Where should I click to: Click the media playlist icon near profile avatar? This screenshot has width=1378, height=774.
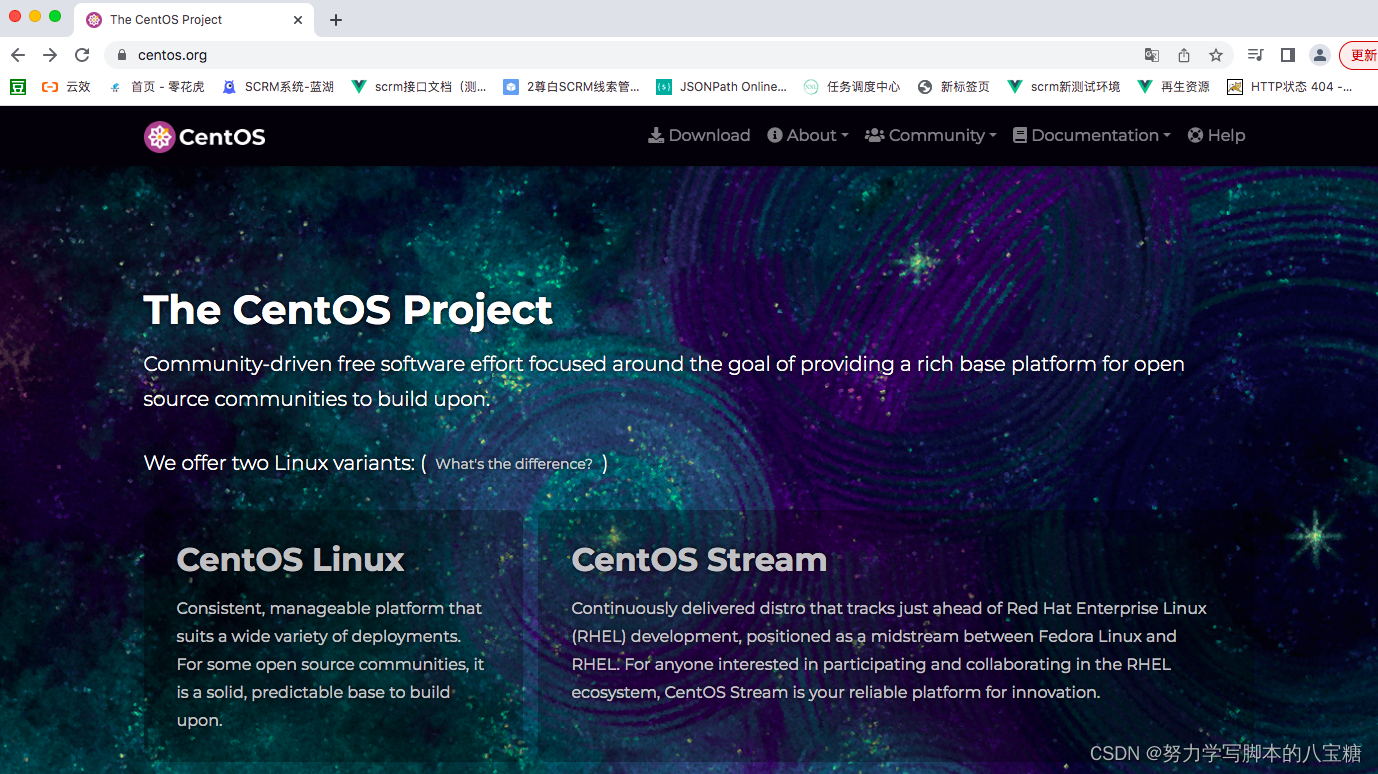tap(1255, 55)
